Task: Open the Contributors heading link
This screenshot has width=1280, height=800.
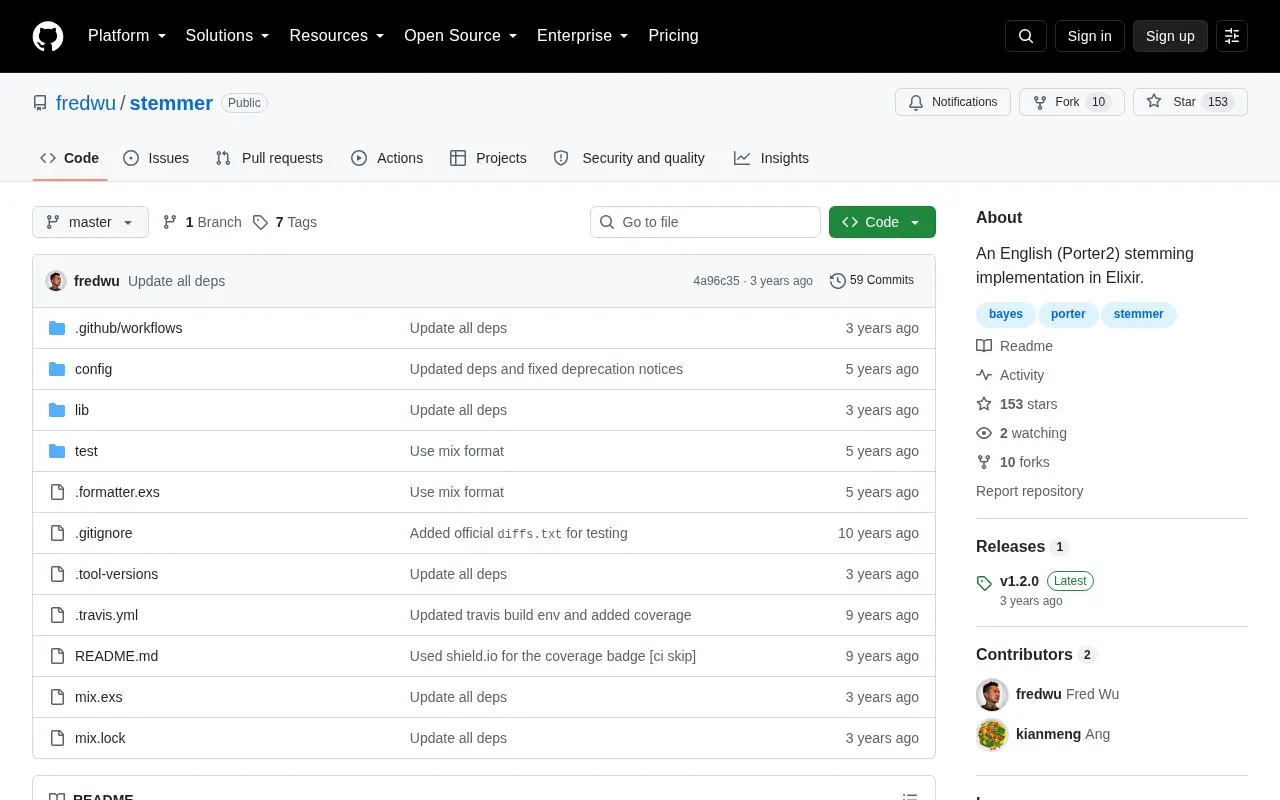Action: (x=1036, y=655)
